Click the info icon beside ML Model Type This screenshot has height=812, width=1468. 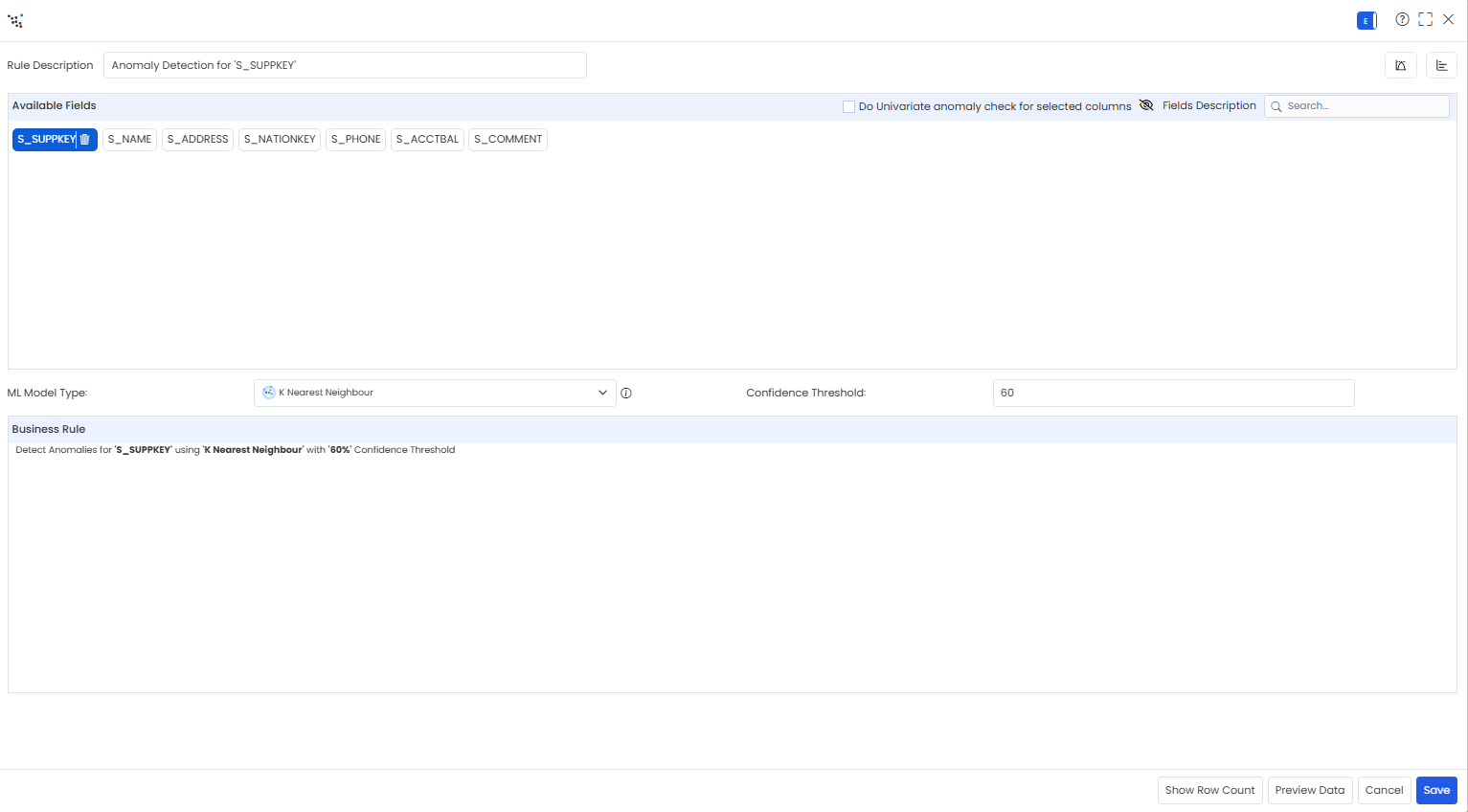click(626, 394)
